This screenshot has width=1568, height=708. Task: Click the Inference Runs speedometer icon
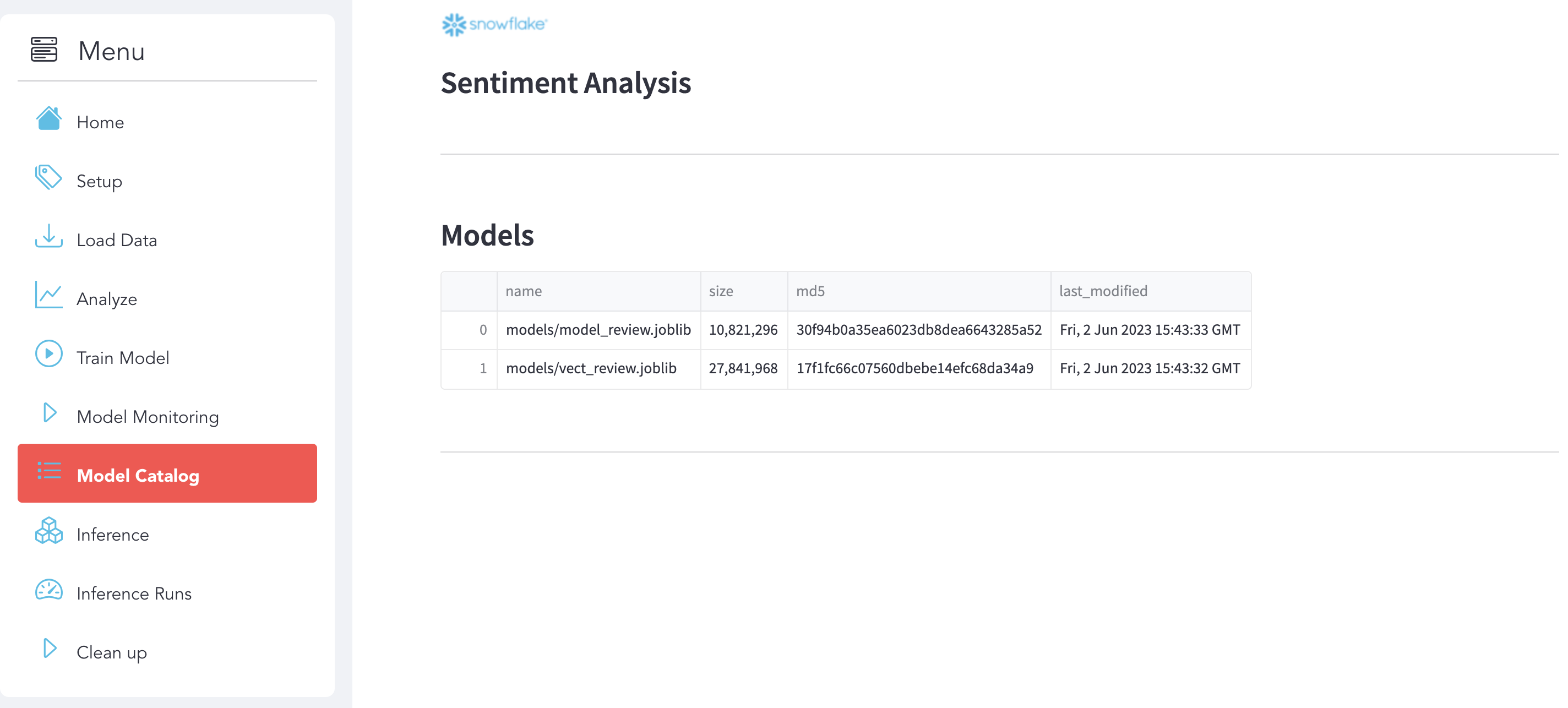(x=48, y=590)
